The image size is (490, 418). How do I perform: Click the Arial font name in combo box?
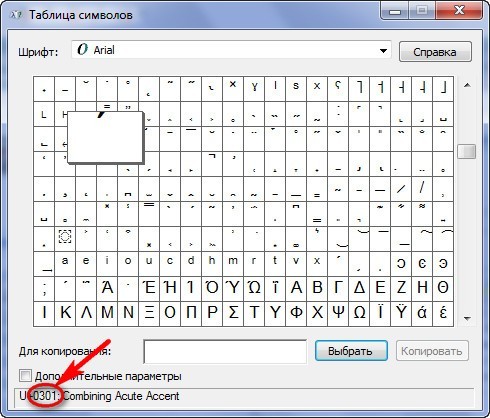point(104,50)
